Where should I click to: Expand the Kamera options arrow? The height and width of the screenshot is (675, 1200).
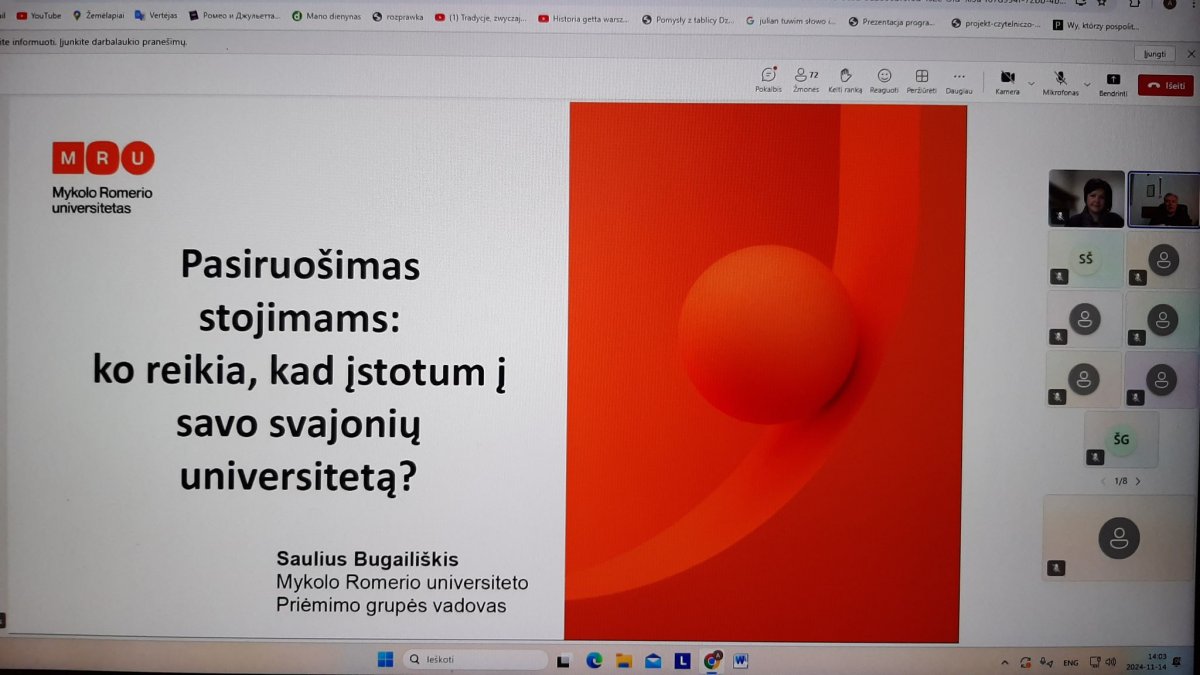tap(1032, 84)
